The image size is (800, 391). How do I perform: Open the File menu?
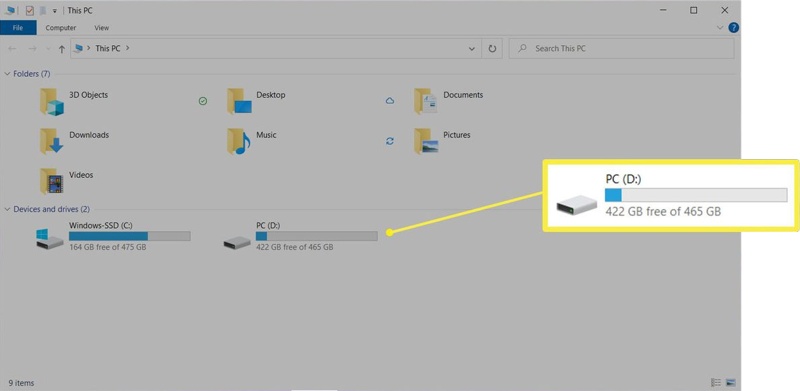tap(18, 28)
